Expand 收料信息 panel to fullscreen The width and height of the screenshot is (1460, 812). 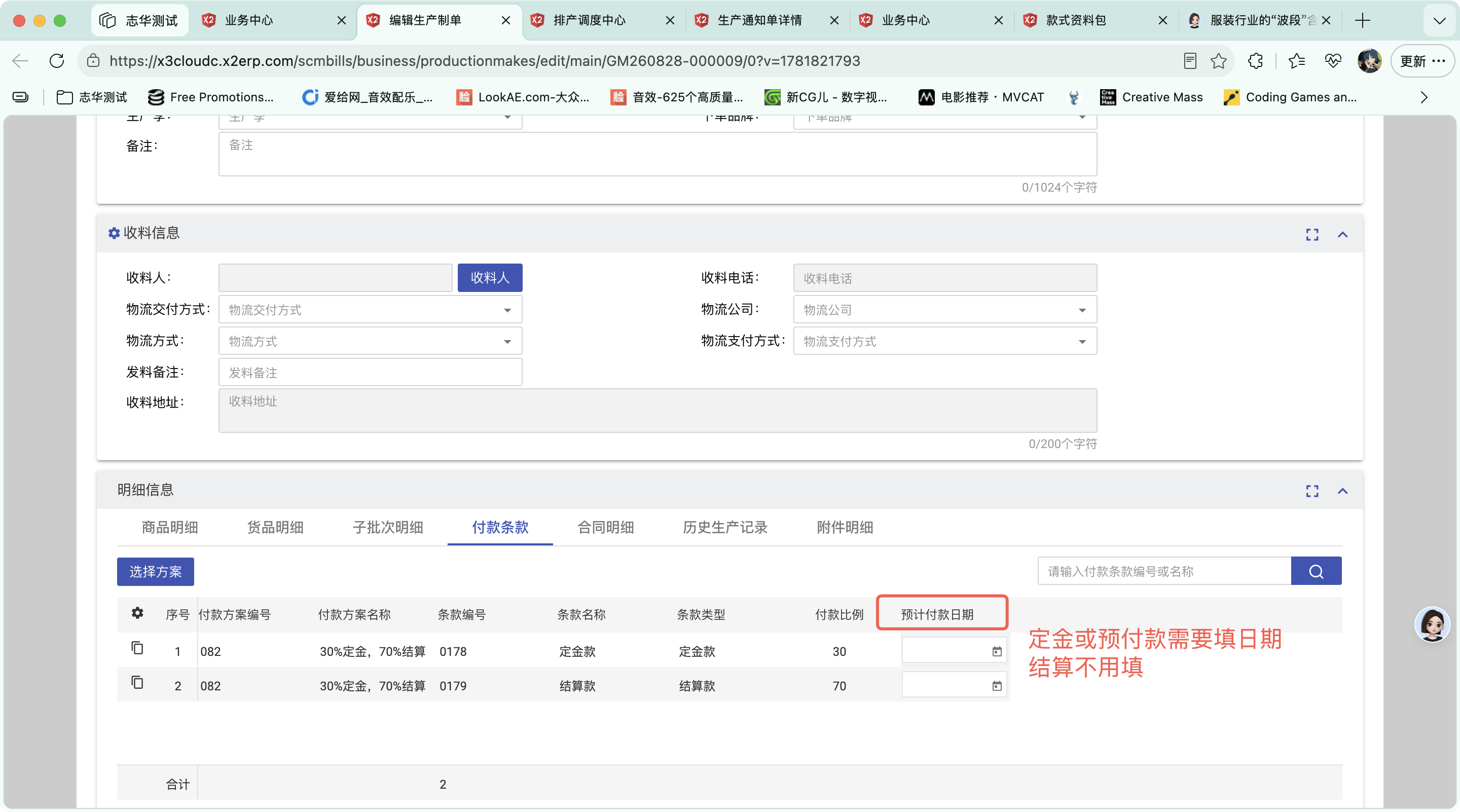pos(1312,235)
